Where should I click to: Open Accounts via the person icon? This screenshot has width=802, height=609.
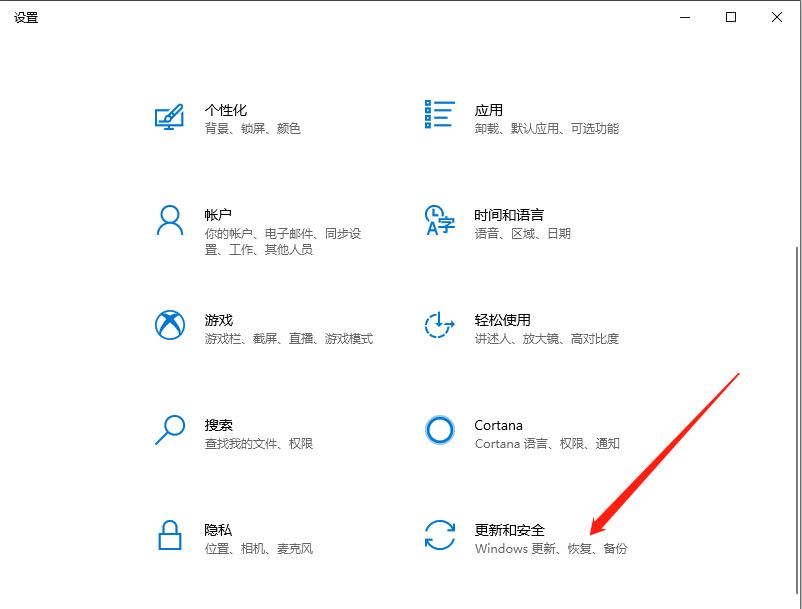(170, 220)
